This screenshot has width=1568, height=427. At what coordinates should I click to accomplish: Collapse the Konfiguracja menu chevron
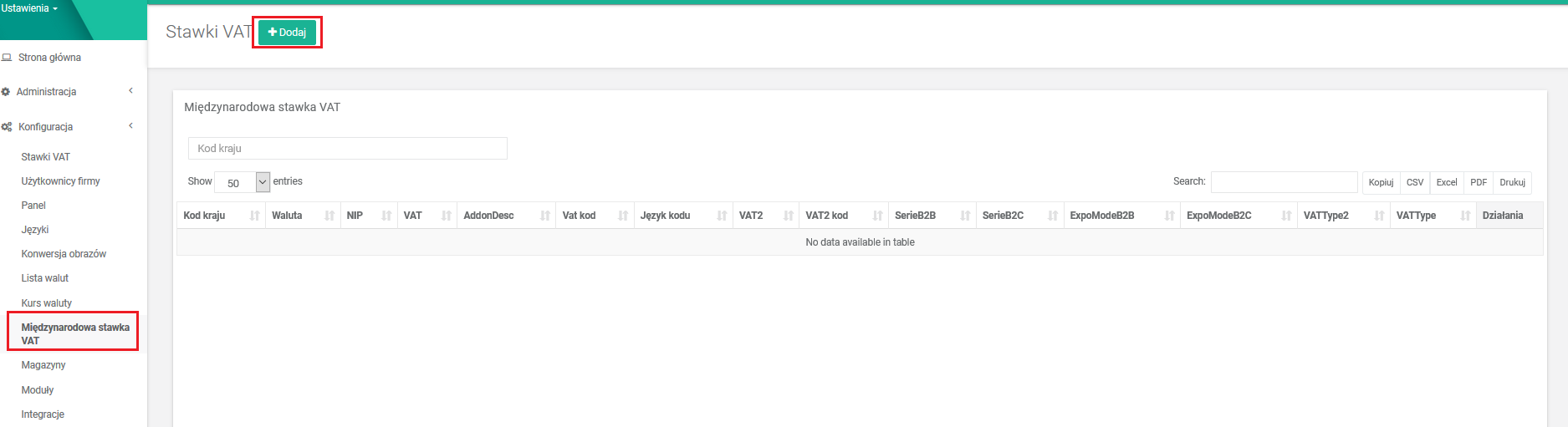130,126
